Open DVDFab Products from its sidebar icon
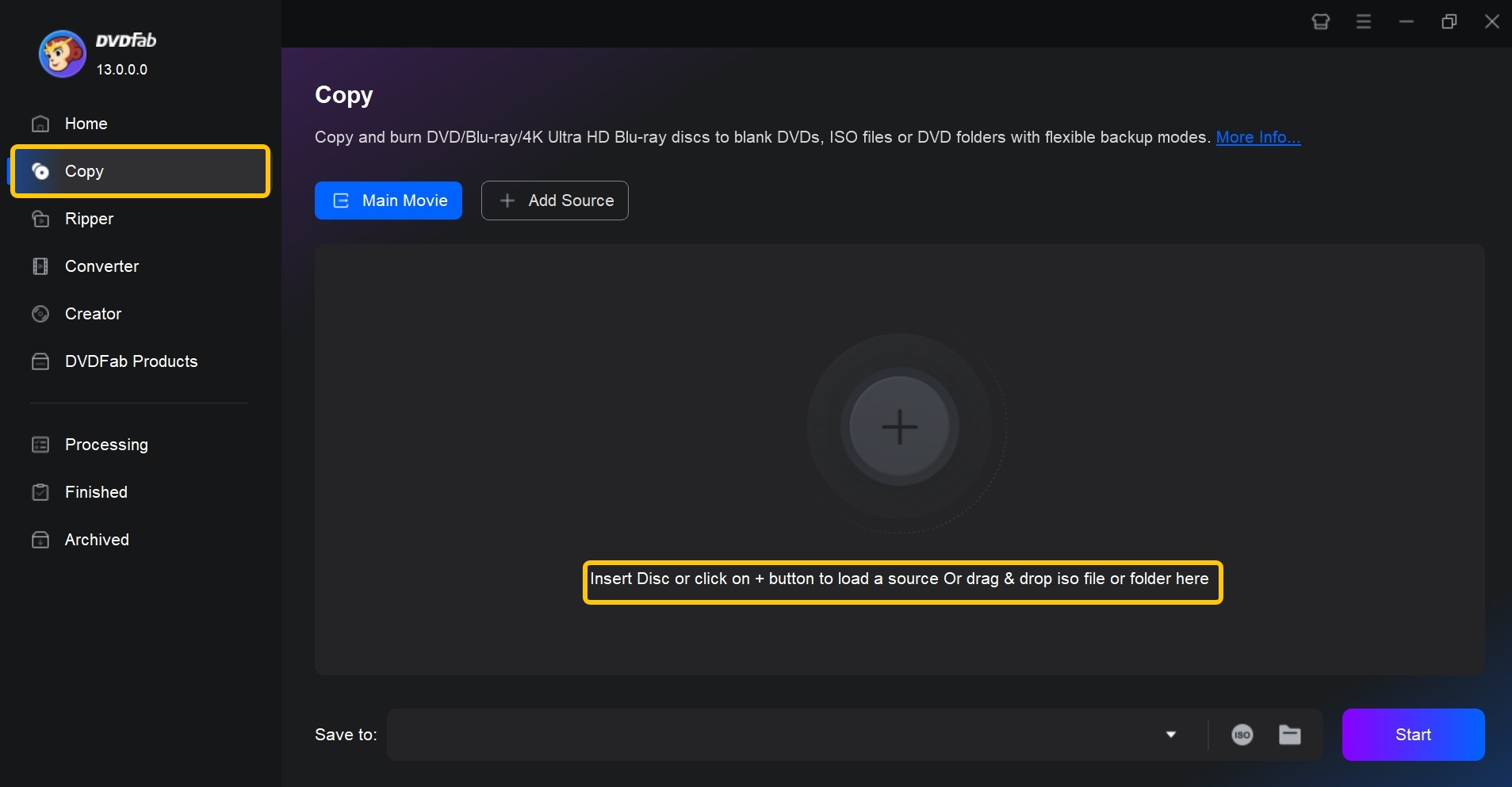Image resolution: width=1512 pixels, height=787 pixels. pos(40,361)
